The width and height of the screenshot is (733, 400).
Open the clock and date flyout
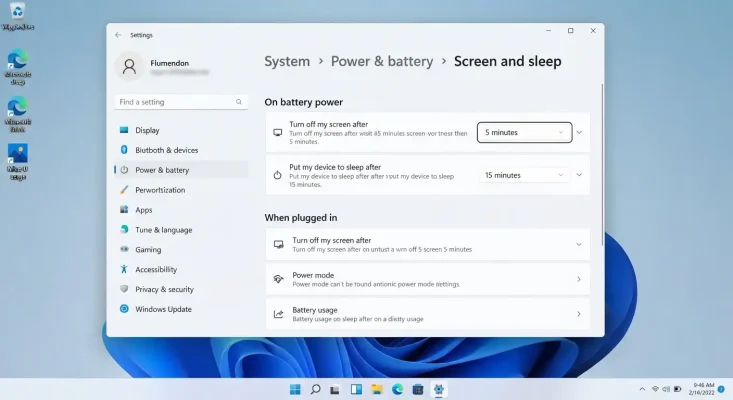(702, 389)
